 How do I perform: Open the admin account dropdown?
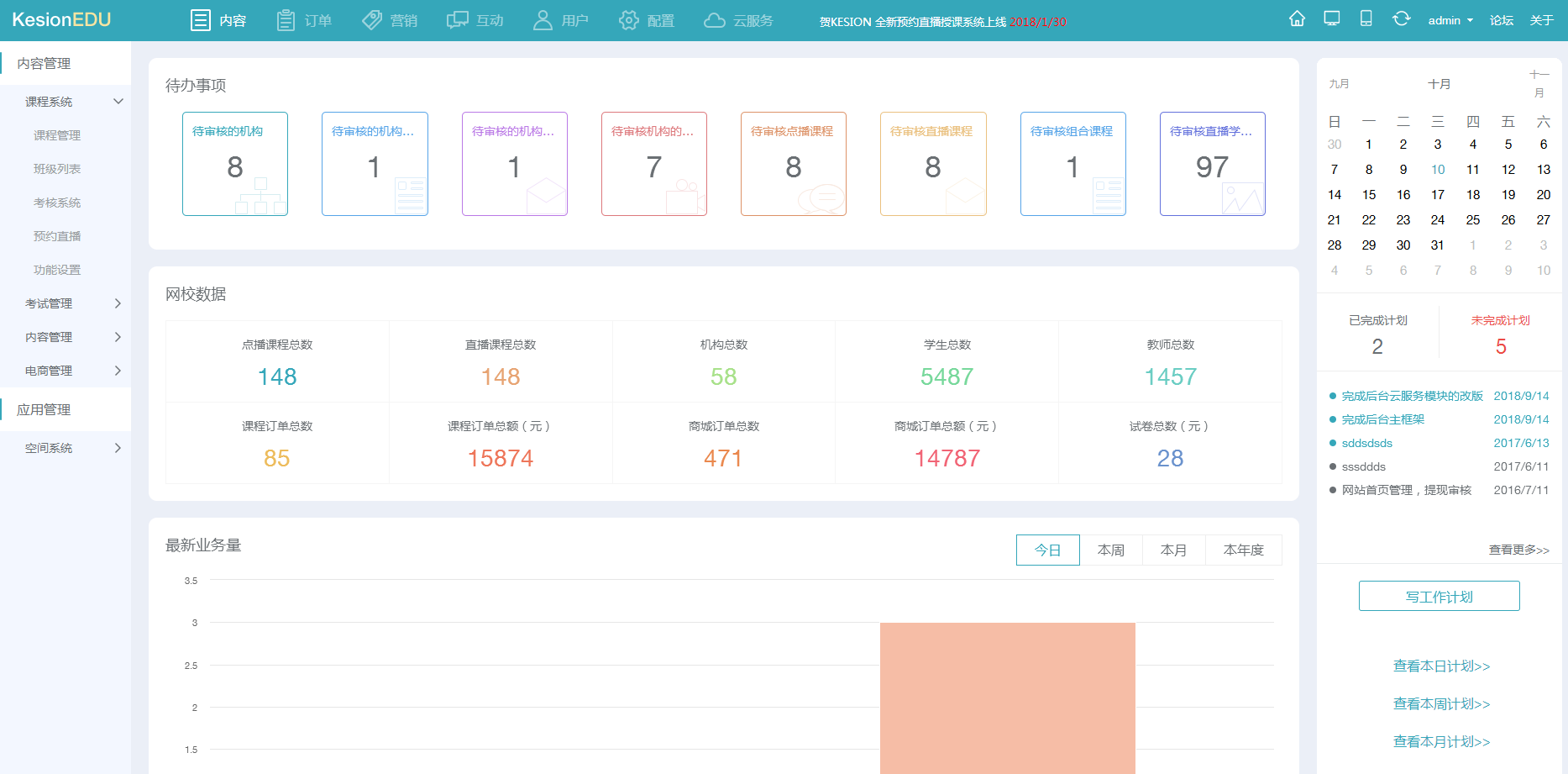click(1450, 20)
